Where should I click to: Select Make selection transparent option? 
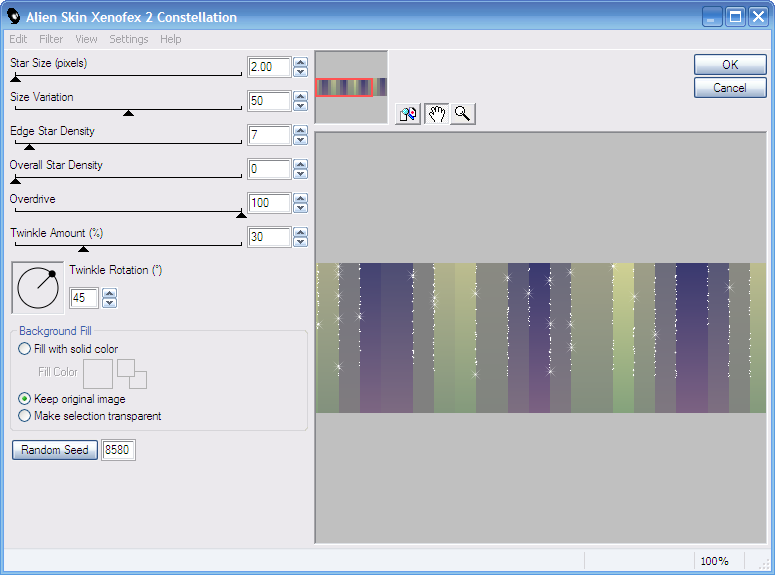point(24,416)
